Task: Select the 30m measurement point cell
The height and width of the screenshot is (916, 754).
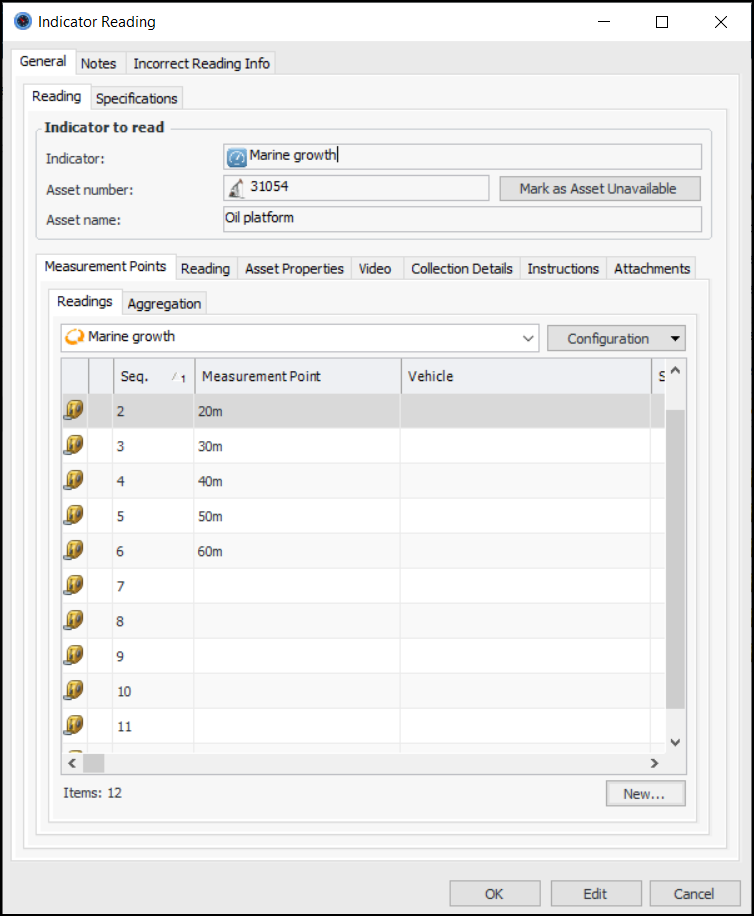Action: point(297,446)
